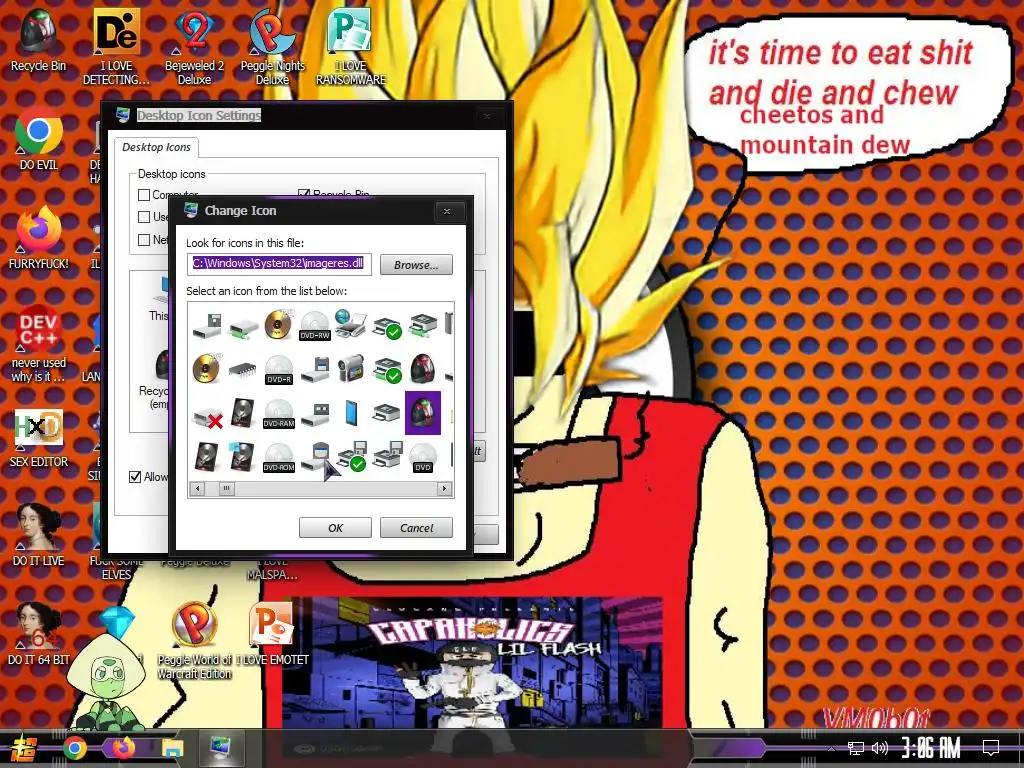The height and width of the screenshot is (768, 1024).
Task: Choose the plain printer icon without badge
Action: coord(387,414)
